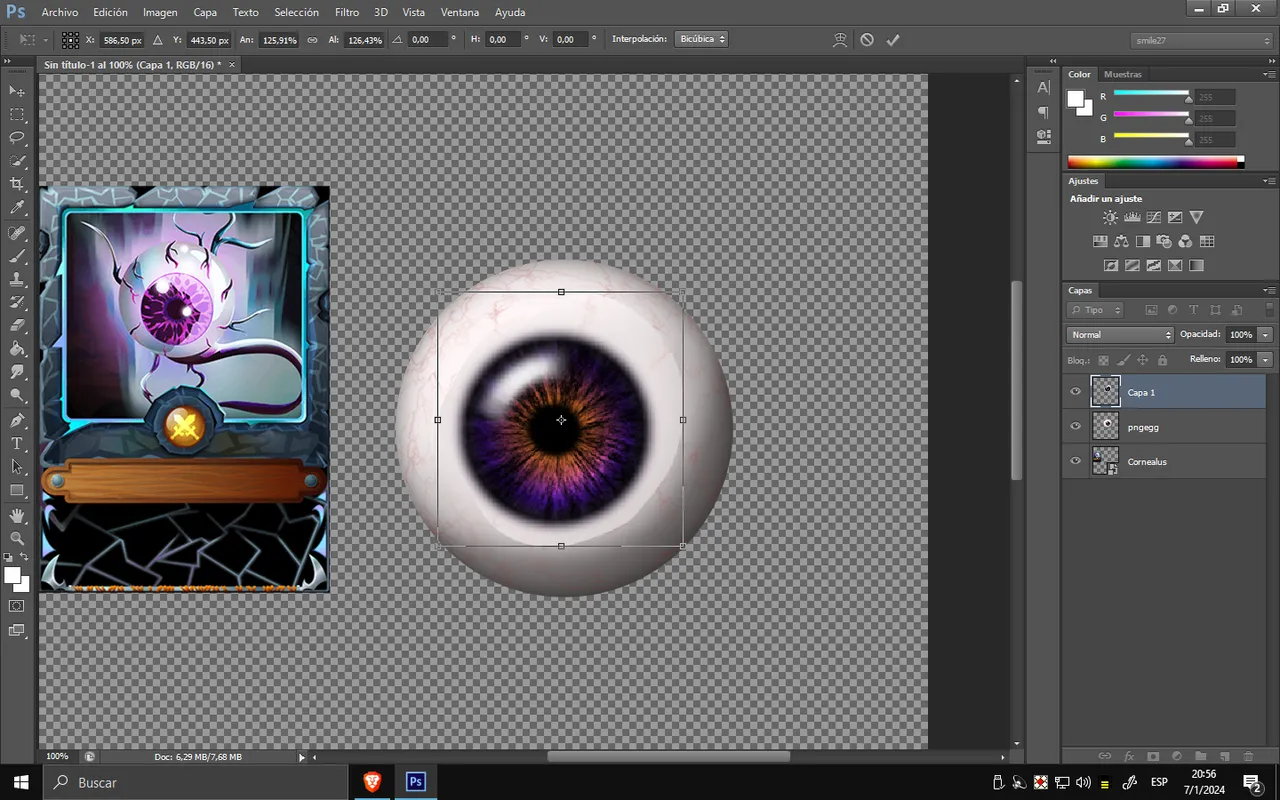Click the R channel slider
The width and height of the screenshot is (1280, 800).
pos(1151,95)
